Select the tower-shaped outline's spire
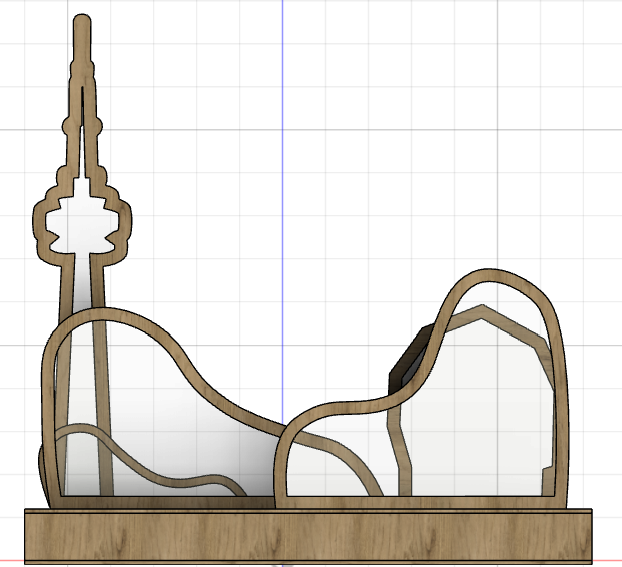The height and width of the screenshot is (567, 622). (82, 38)
